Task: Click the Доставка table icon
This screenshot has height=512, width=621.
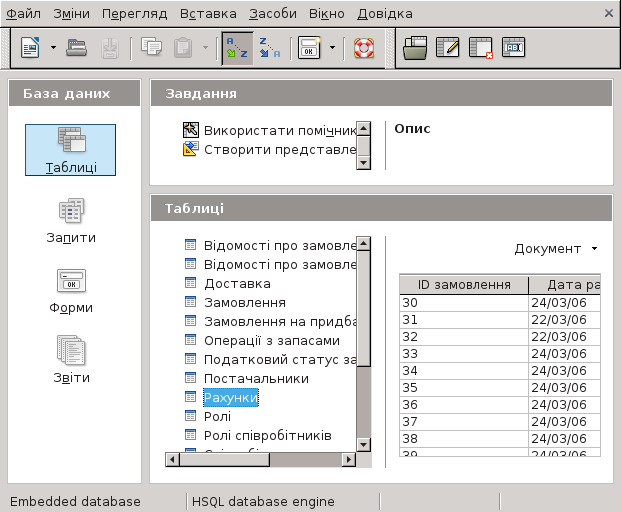Action: pos(190,283)
